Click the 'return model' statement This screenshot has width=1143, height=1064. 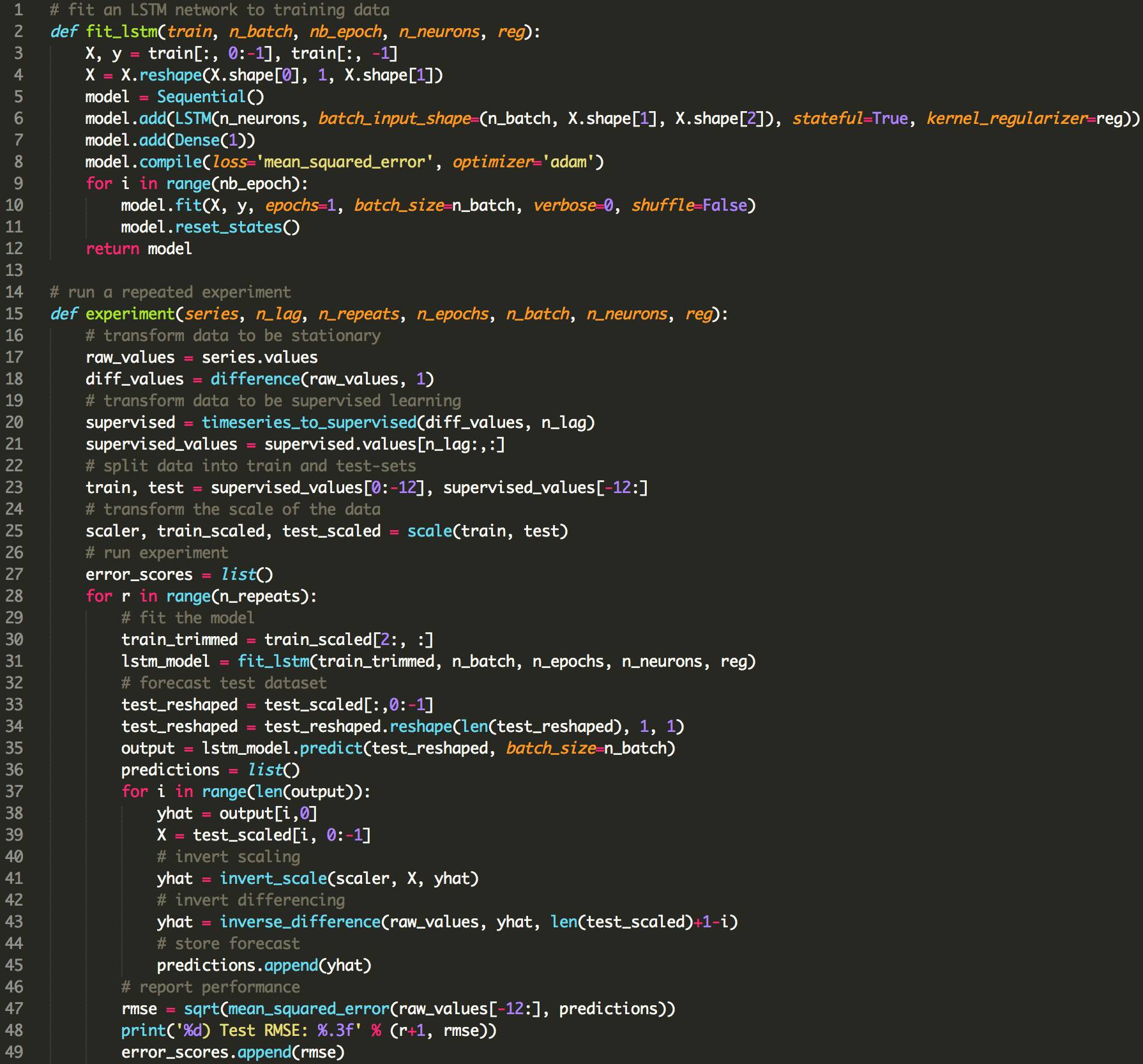[x=139, y=249]
